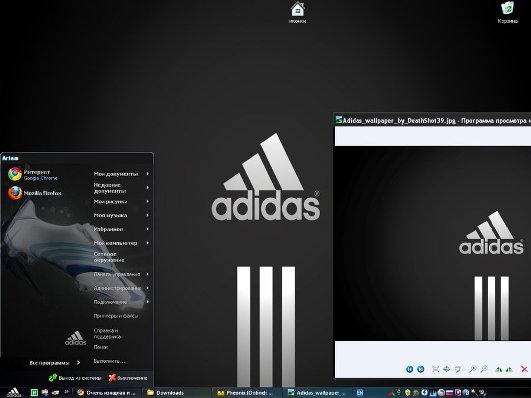Viewport: 531px width, 398px height.
Task: Click the yellow shield tray icon
Action: 408,393
